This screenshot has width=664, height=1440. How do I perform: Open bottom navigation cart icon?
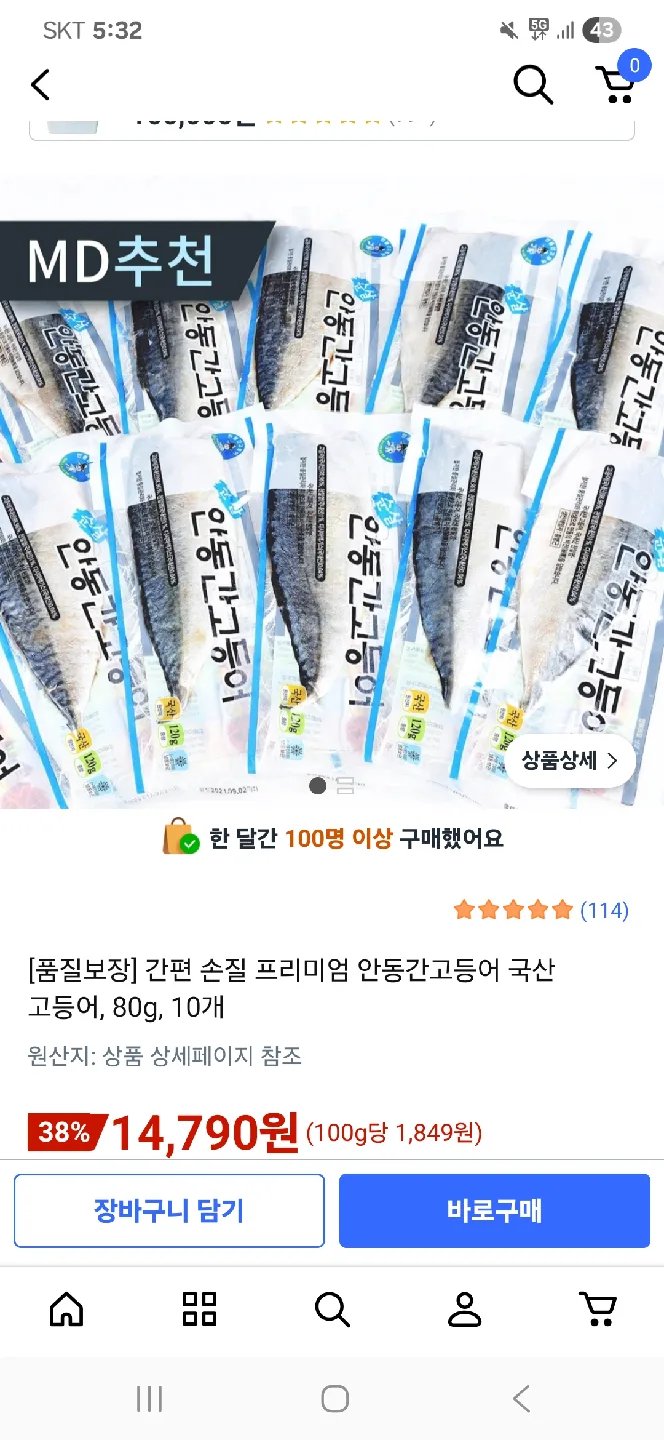(598, 1308)
